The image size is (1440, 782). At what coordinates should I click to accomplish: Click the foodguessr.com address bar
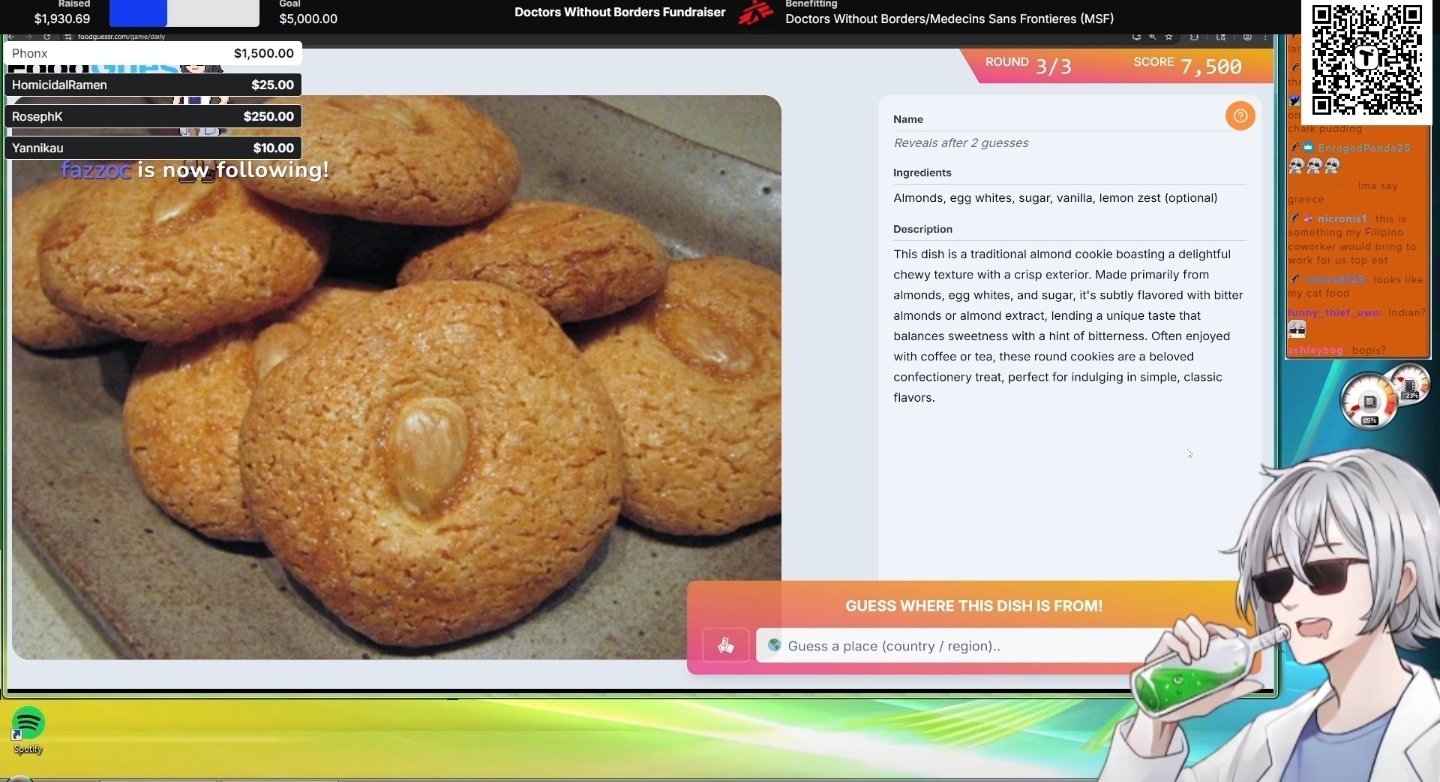click(x=120, y=37)
